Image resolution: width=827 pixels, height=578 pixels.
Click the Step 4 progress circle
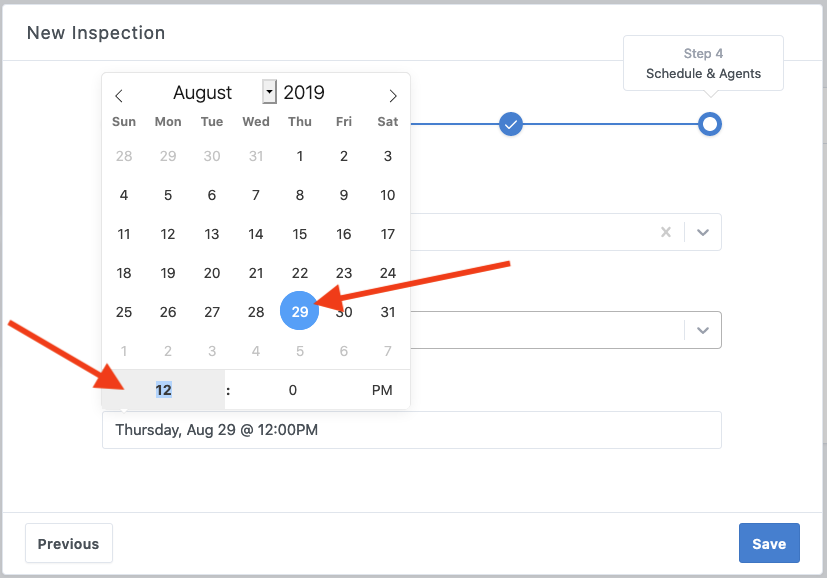point(709,124)
